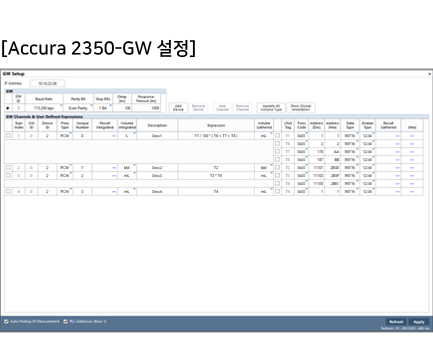This screenshot has height=361, width=433.
Task: Open the Even Parity dropdown
Action: pos(78,108)
